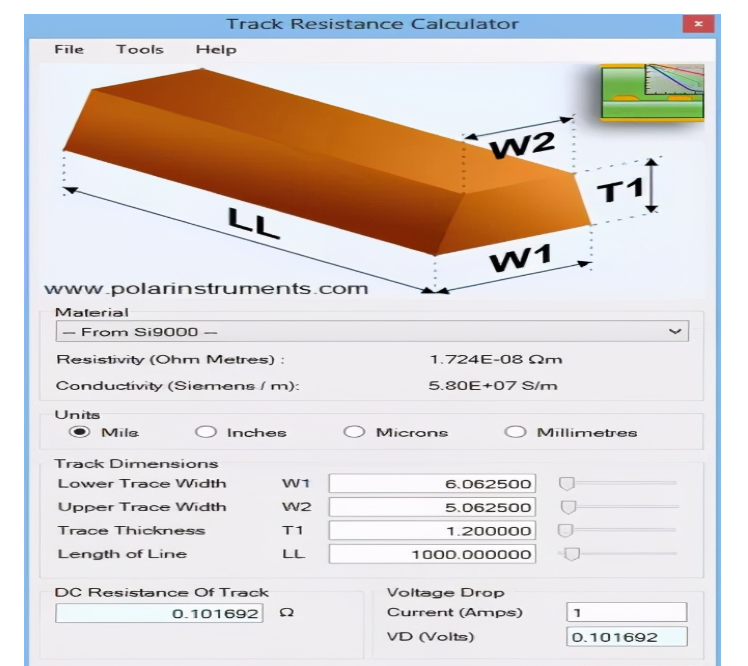
Task: Click the Length of Line LL slider
Action: click(574, 553)
